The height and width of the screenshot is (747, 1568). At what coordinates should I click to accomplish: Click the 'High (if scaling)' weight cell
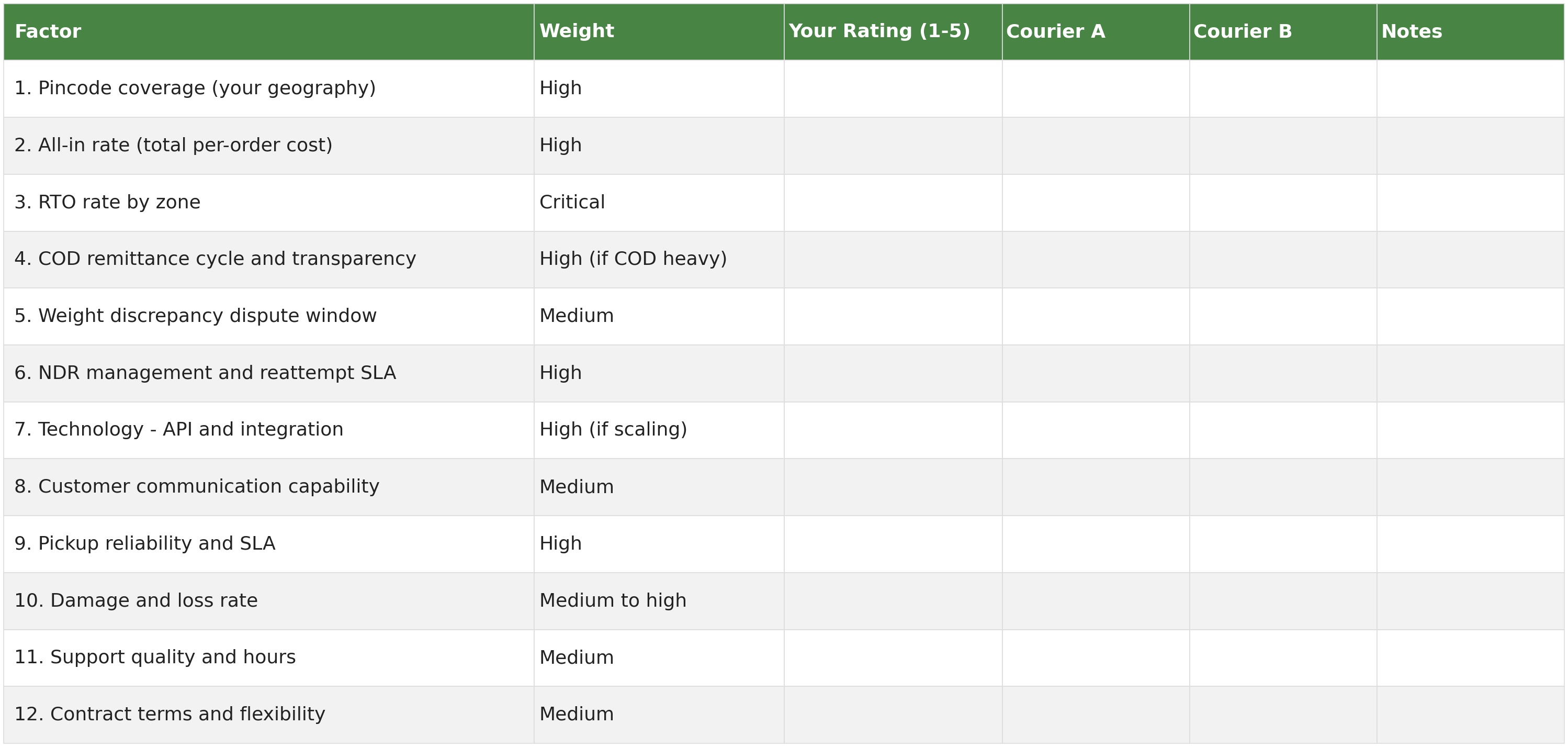tap(659, 430)
